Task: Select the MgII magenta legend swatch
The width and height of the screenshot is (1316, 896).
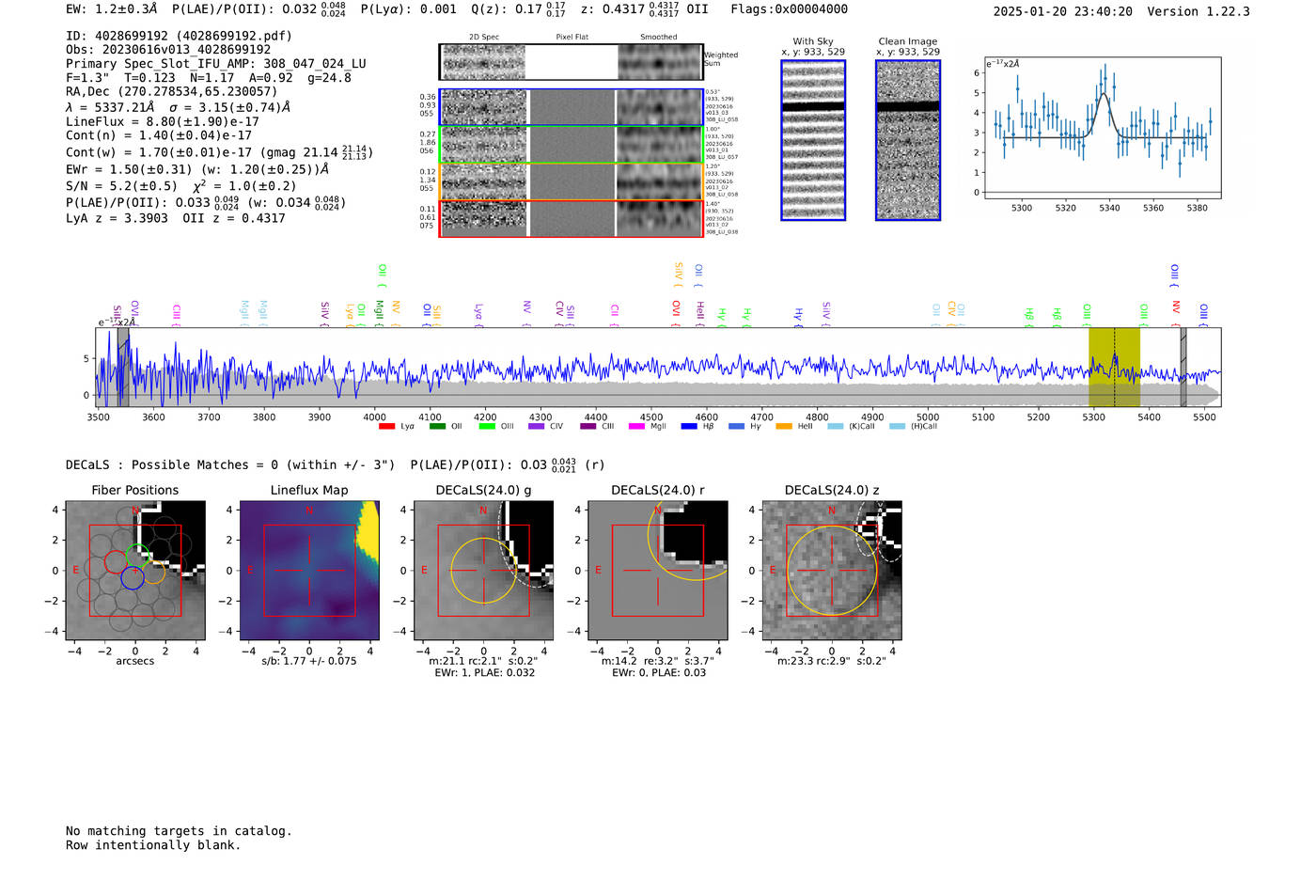Action: coord(636,427)
